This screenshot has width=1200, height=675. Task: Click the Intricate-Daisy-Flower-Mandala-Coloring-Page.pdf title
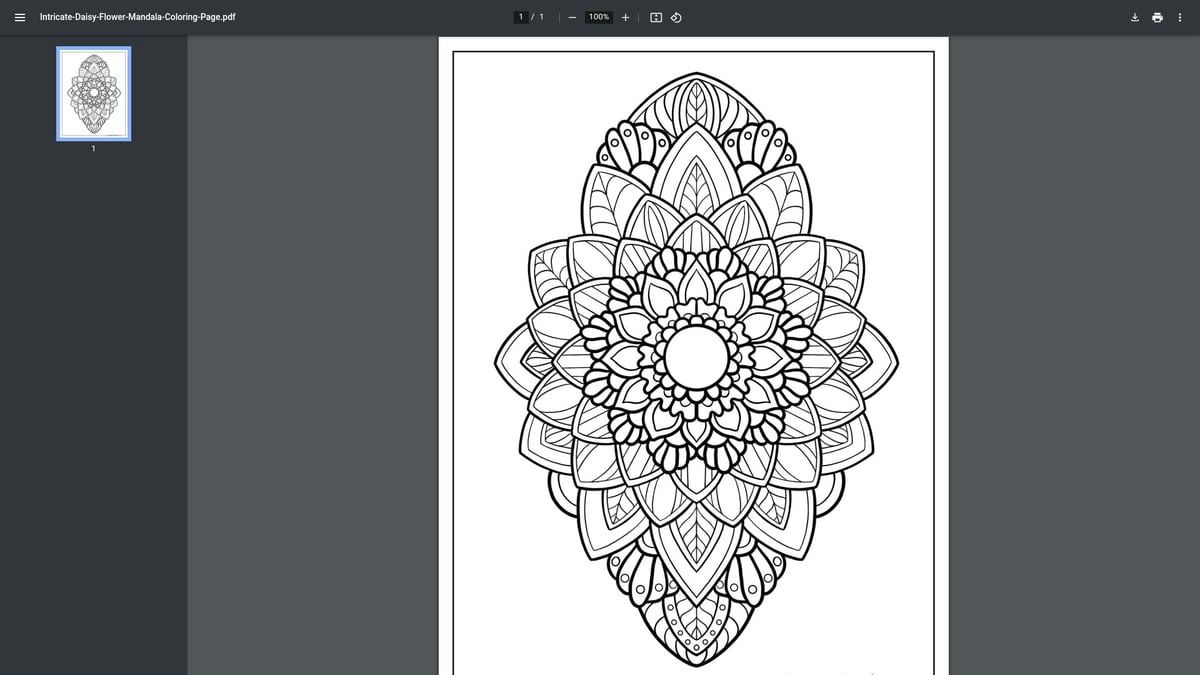(x=135, y=16)
